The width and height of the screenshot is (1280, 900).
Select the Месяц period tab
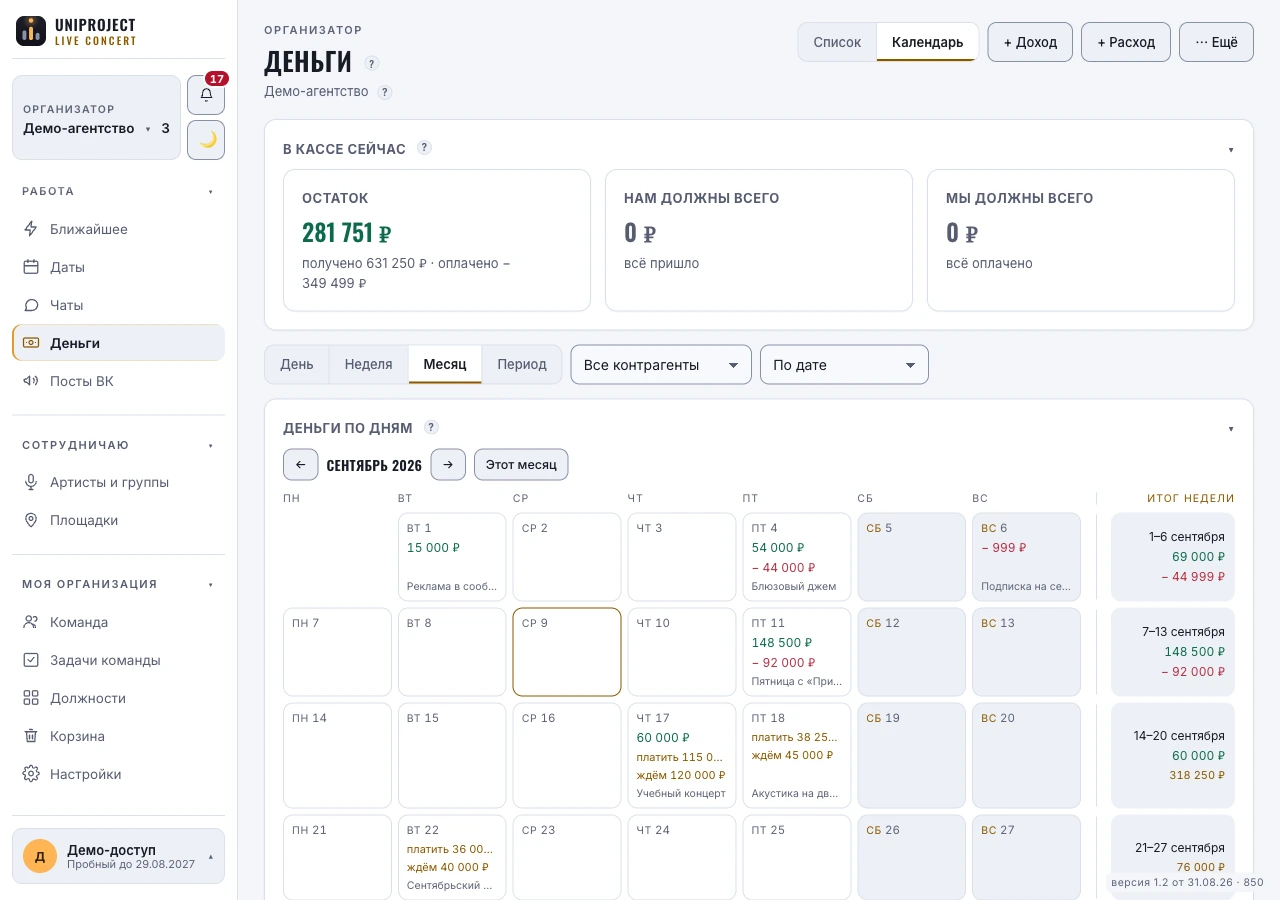click(445, 364)
